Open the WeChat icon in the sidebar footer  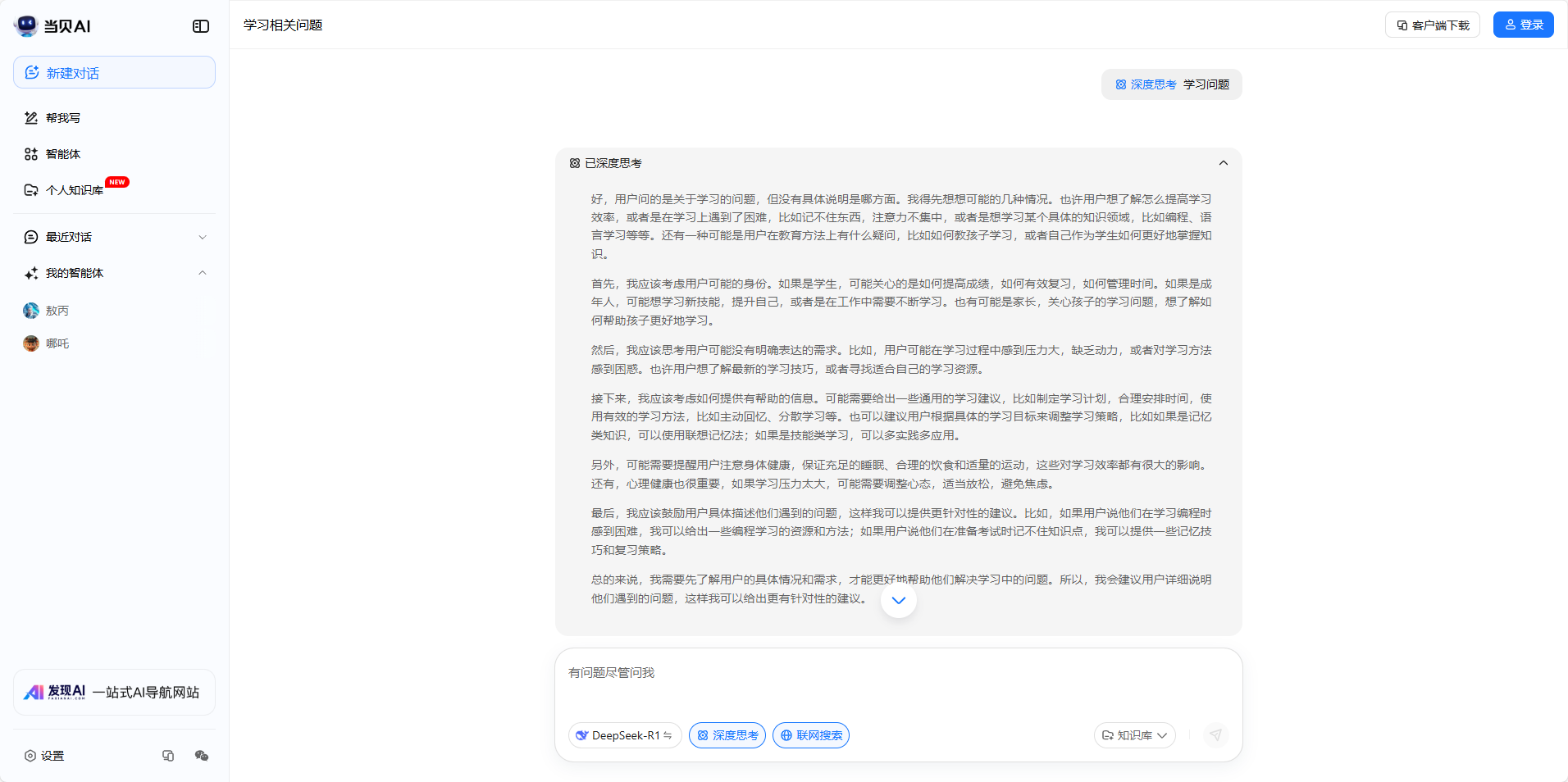(202, 756)
